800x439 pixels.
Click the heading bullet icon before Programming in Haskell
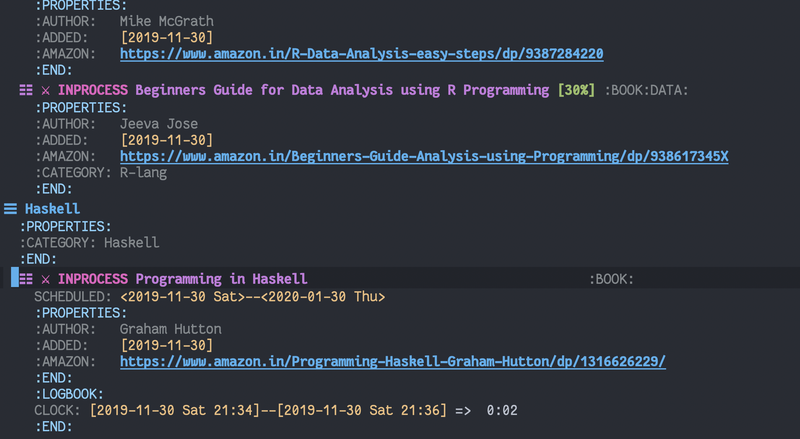(x=26, y=279)
